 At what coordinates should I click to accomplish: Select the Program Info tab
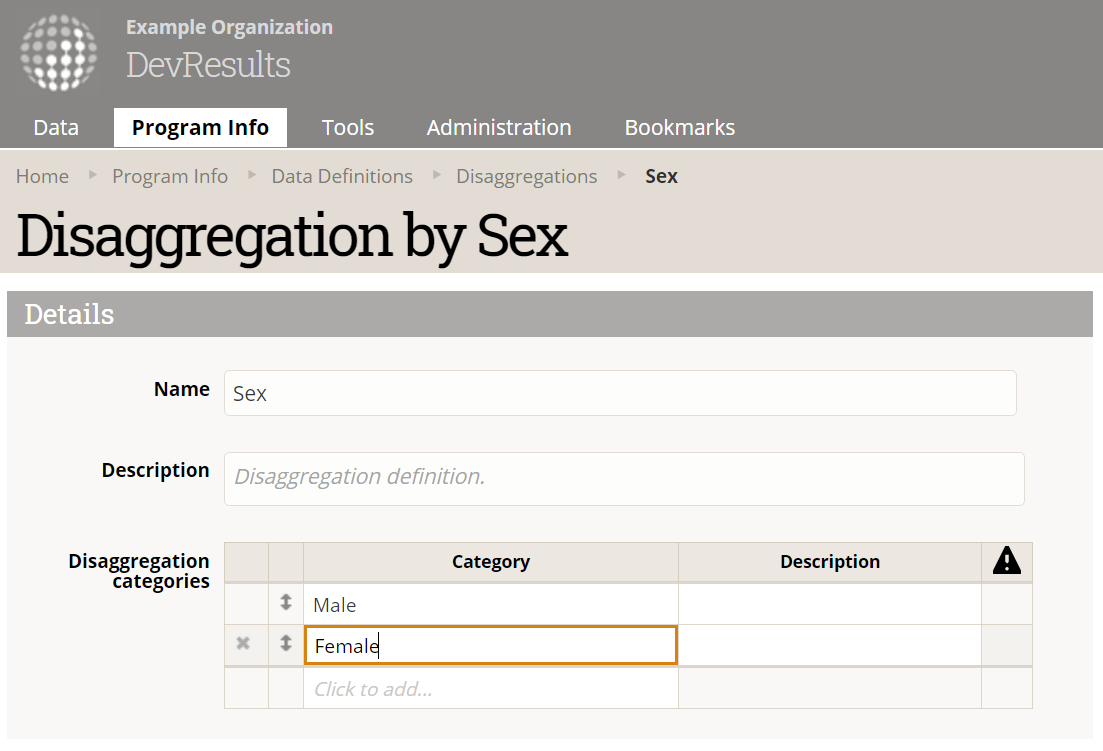pos(200,128)
